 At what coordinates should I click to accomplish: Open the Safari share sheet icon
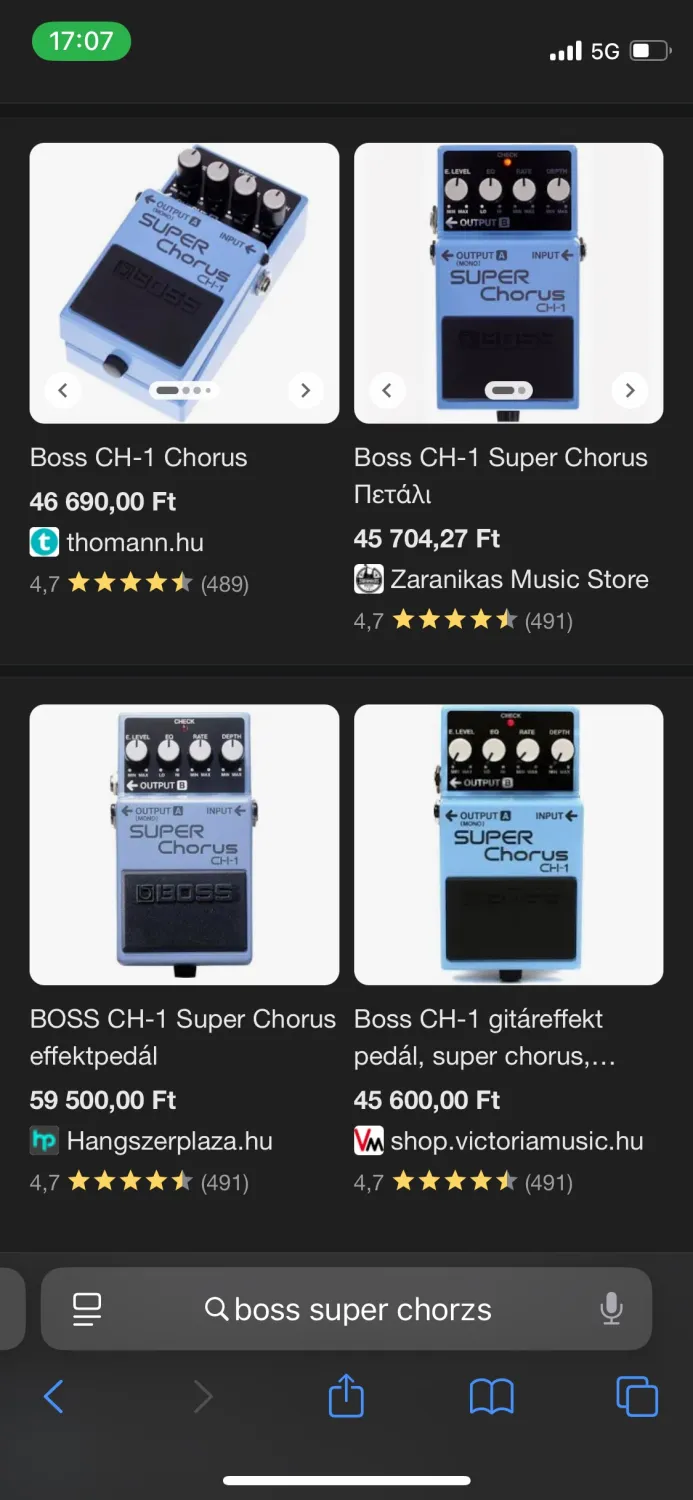(x=346, y=1395)
